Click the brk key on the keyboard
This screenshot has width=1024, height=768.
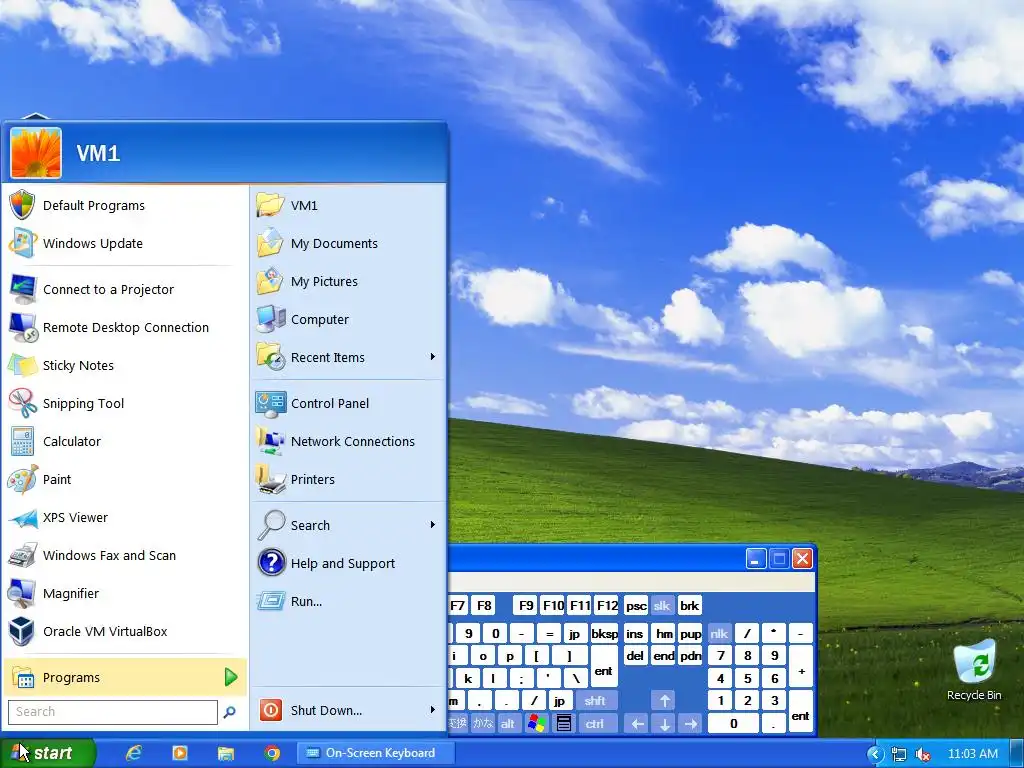click(x=690, y=605)
